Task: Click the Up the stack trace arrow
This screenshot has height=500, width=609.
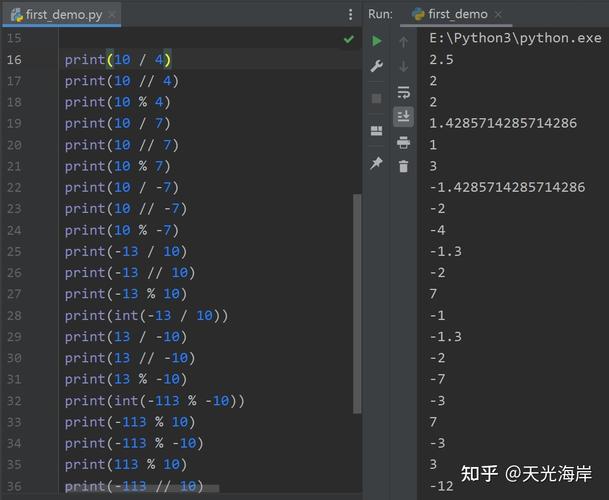Action: pyautogui.click(x=404, y=42)
